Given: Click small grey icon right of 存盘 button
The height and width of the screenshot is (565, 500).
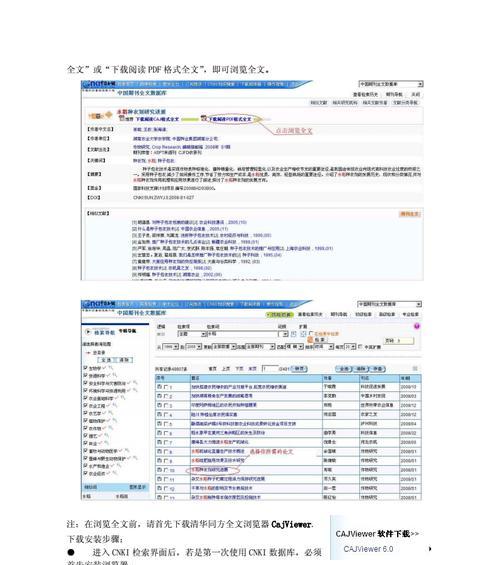Looking at the screenshot, I should pyautogui.click(x=415, y=369).
